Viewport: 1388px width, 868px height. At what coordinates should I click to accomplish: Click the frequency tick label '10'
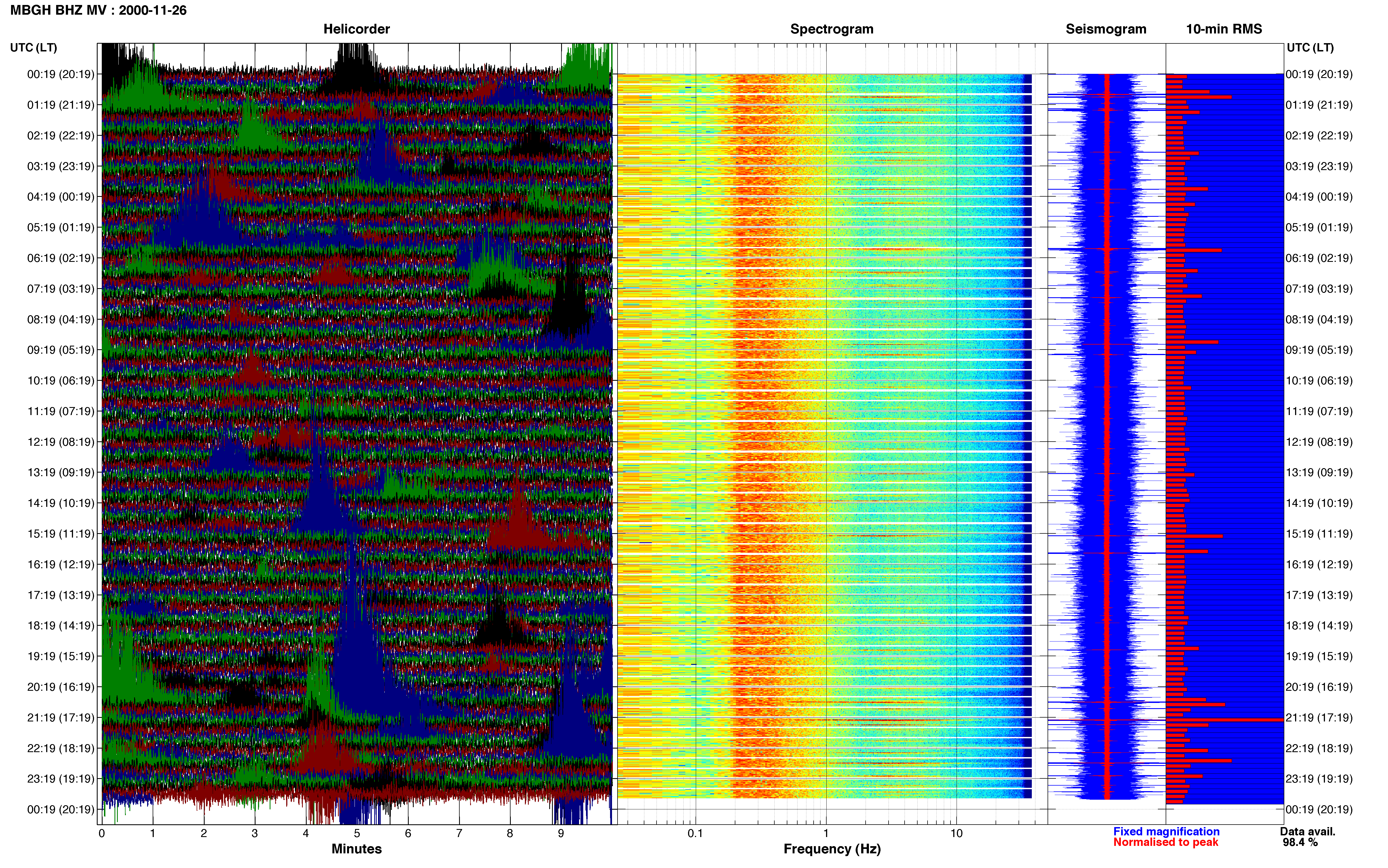tap(956, 833)
